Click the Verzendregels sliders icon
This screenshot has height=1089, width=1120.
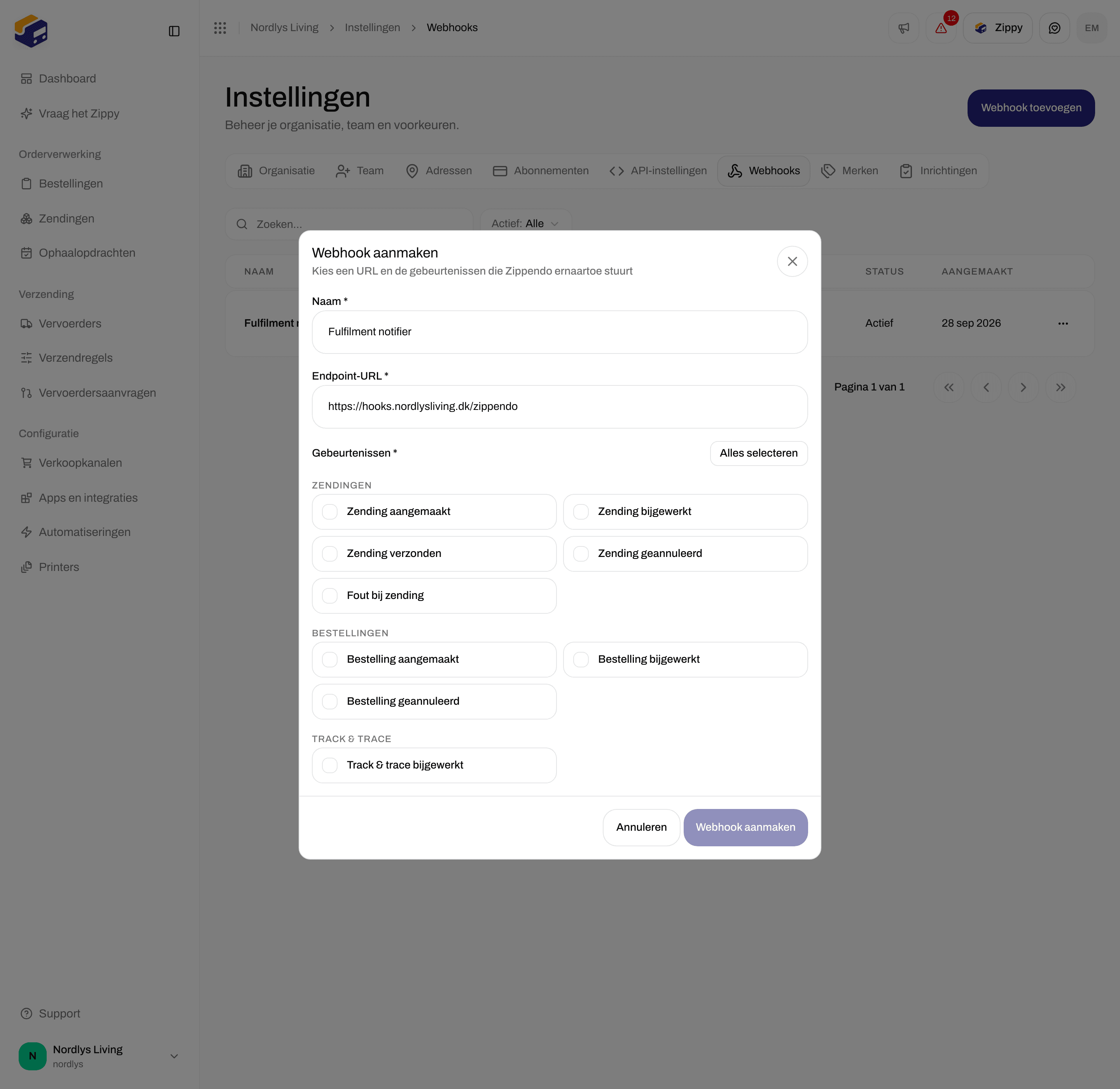coord(26,358)
